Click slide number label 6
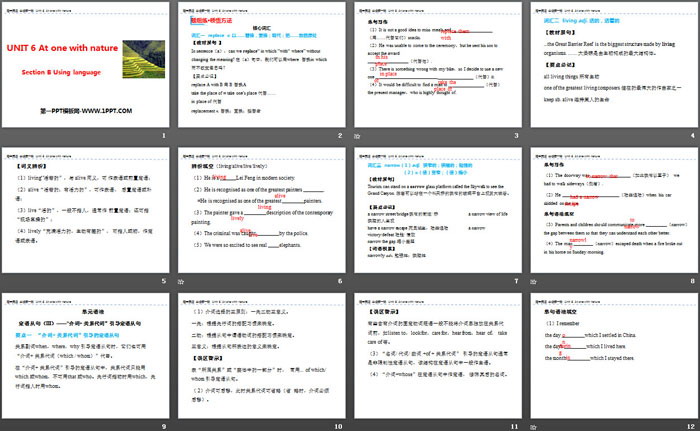Viewport: 700px width, 431px height. click(x=340, y=281)
